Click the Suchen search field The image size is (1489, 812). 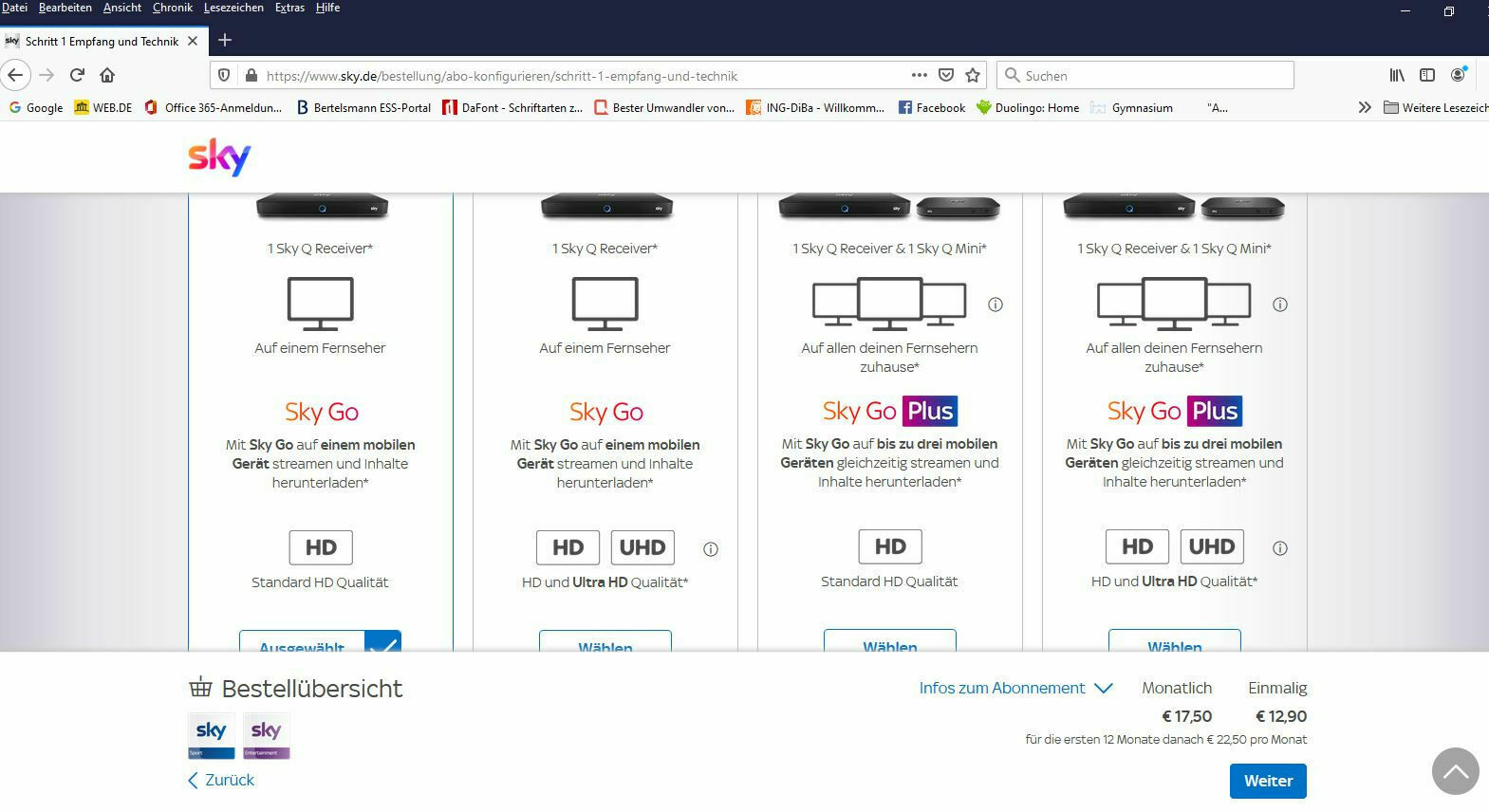tap(1145, 75)
